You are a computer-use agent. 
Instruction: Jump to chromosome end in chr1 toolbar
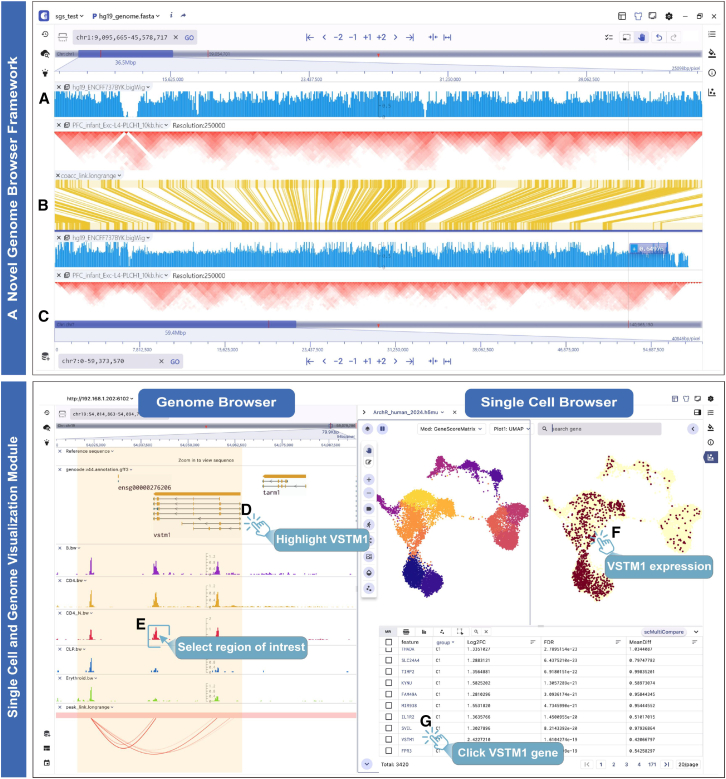(x=410, y=37)
